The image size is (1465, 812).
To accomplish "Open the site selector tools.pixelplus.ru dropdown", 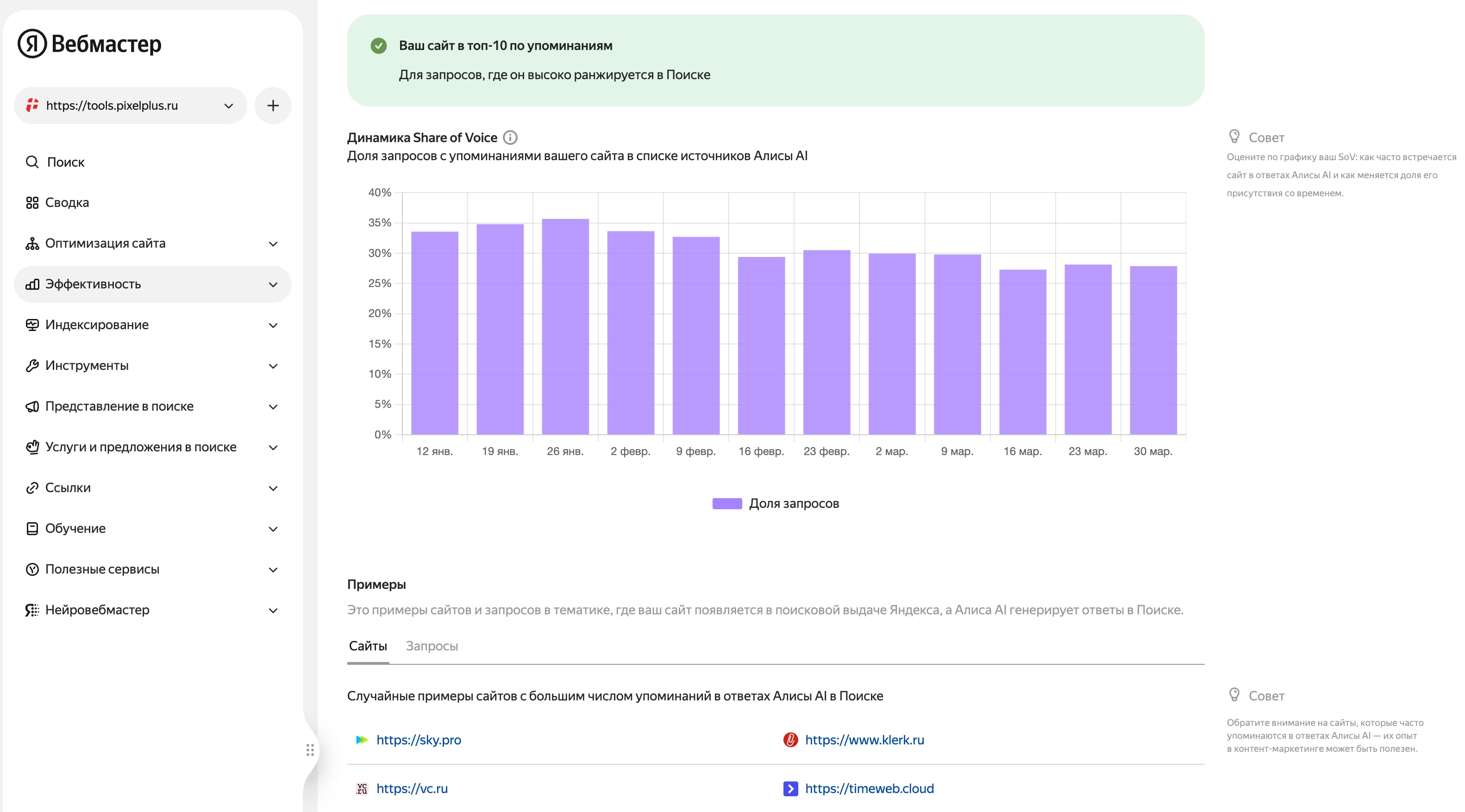I will (130, 106).
